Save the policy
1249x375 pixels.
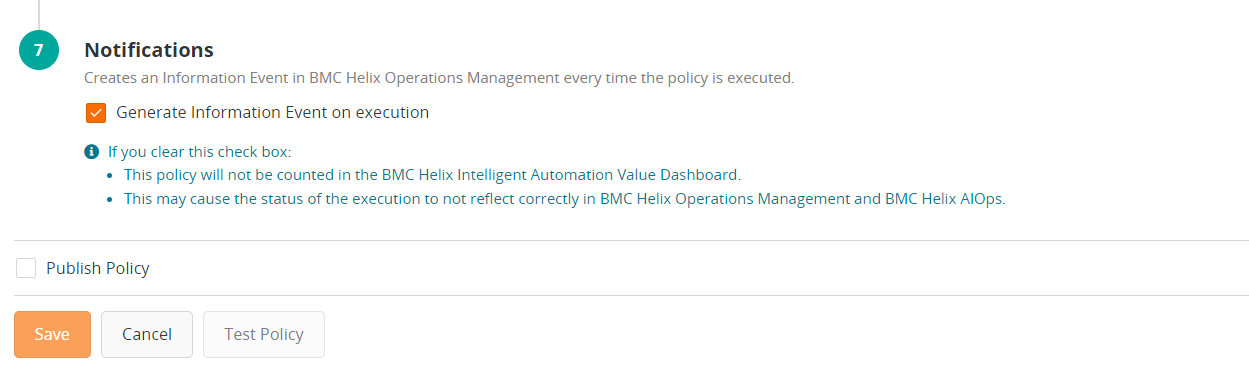(52, 334)
